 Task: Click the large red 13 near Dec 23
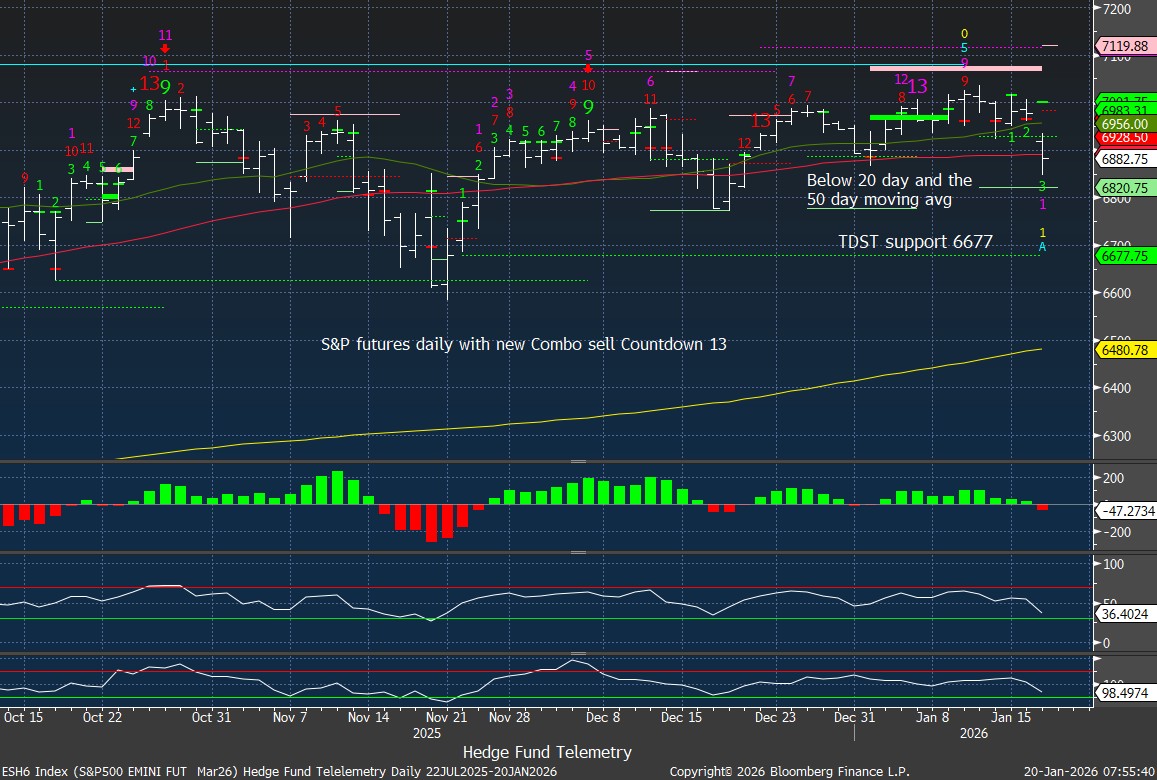click(761, 121)
